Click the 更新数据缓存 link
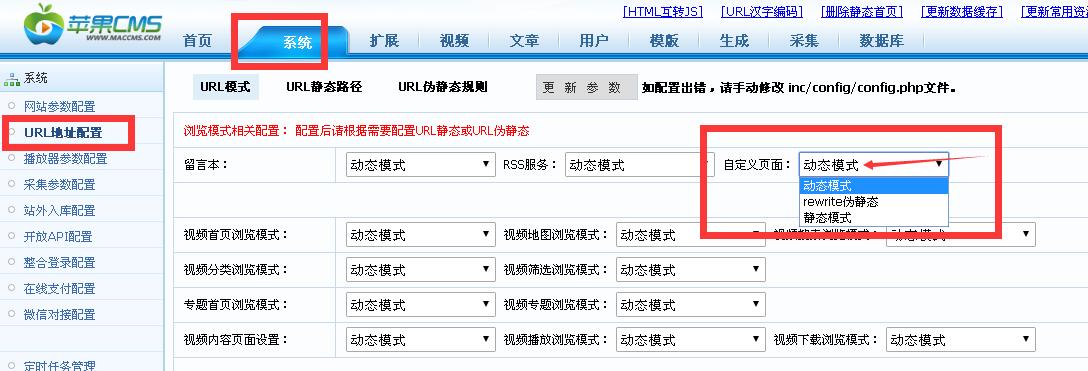 962,12
